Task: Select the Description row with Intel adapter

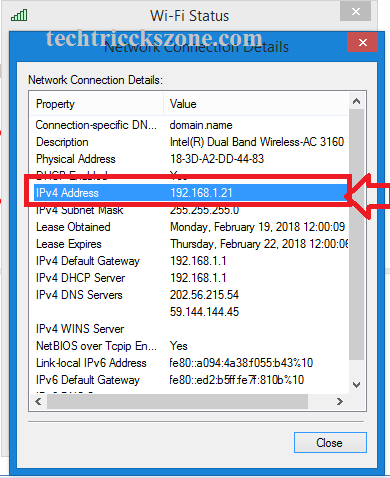Action: click(190, 142)
